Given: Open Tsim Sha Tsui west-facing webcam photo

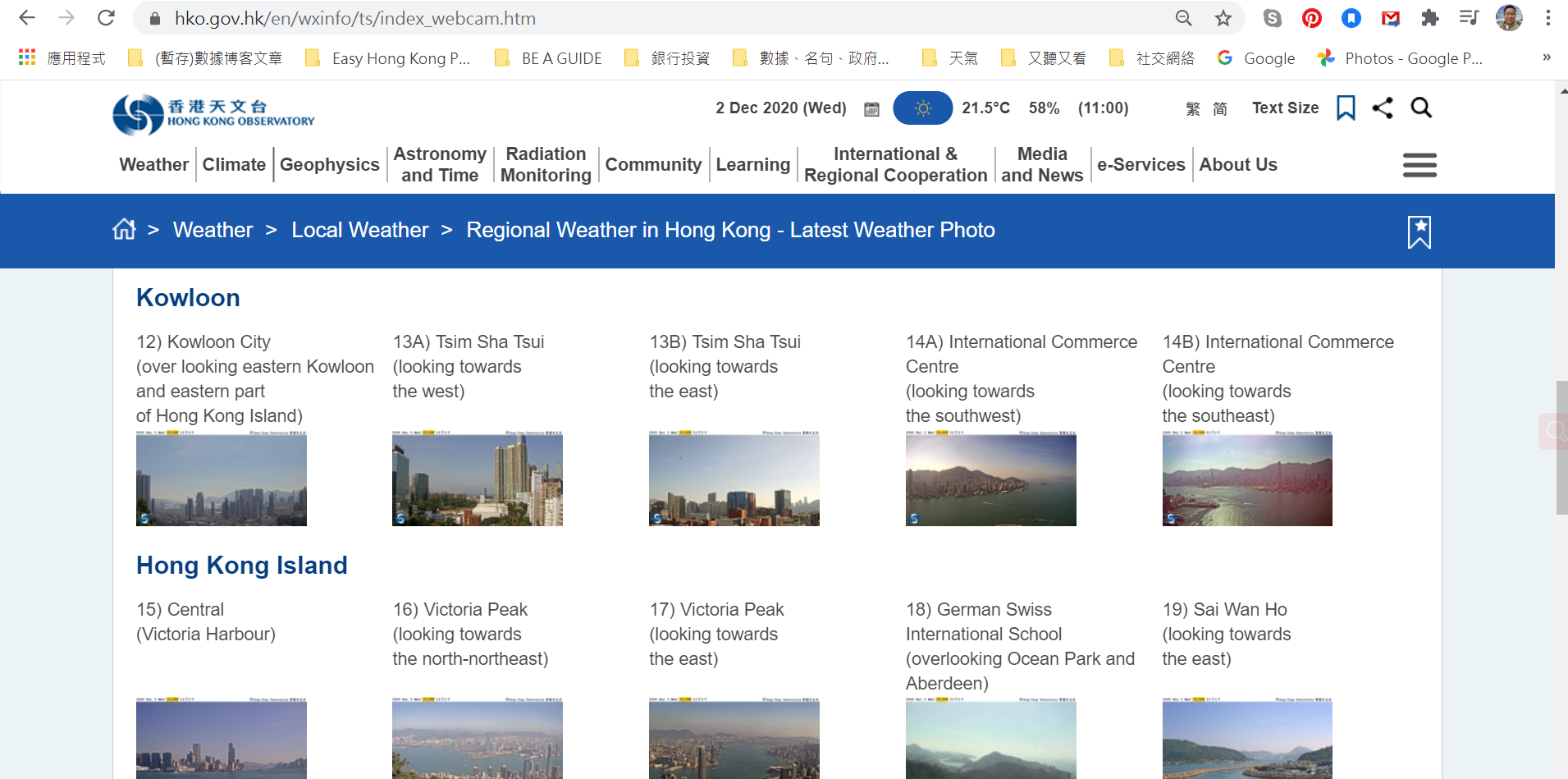Looking at the screenshot, I should 478,478.
